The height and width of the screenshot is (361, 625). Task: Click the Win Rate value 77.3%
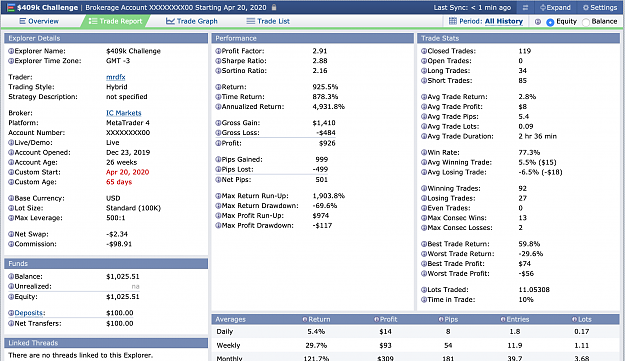[529, 152]
